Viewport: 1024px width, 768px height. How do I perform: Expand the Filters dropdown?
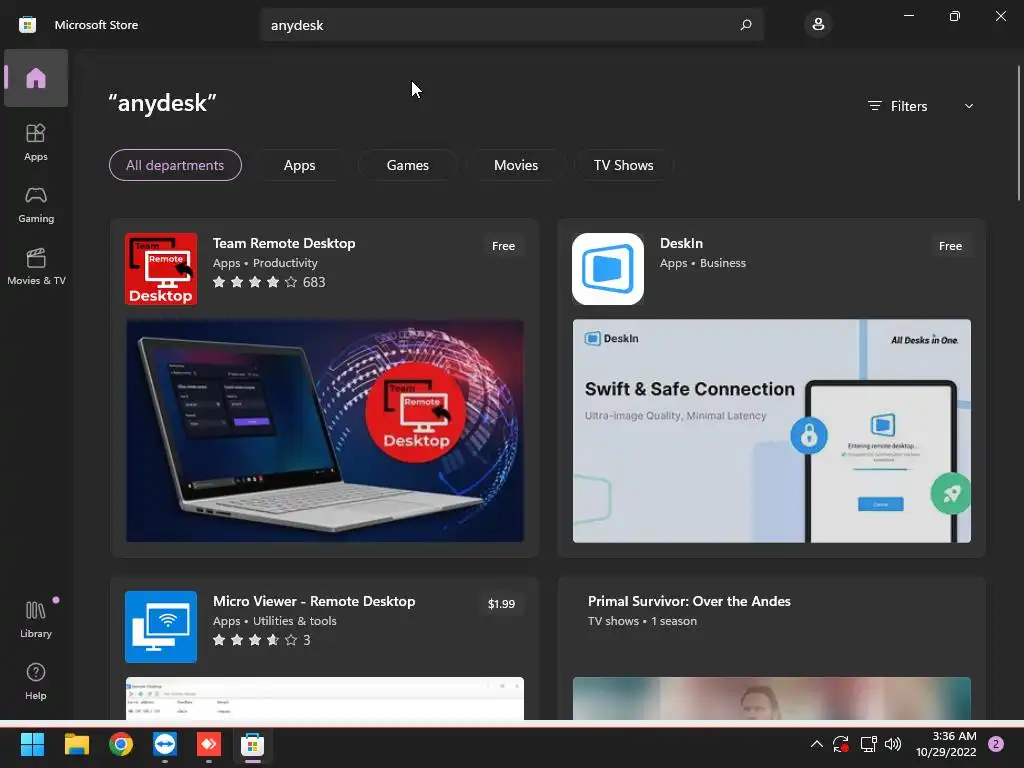(x=921, y=106)
